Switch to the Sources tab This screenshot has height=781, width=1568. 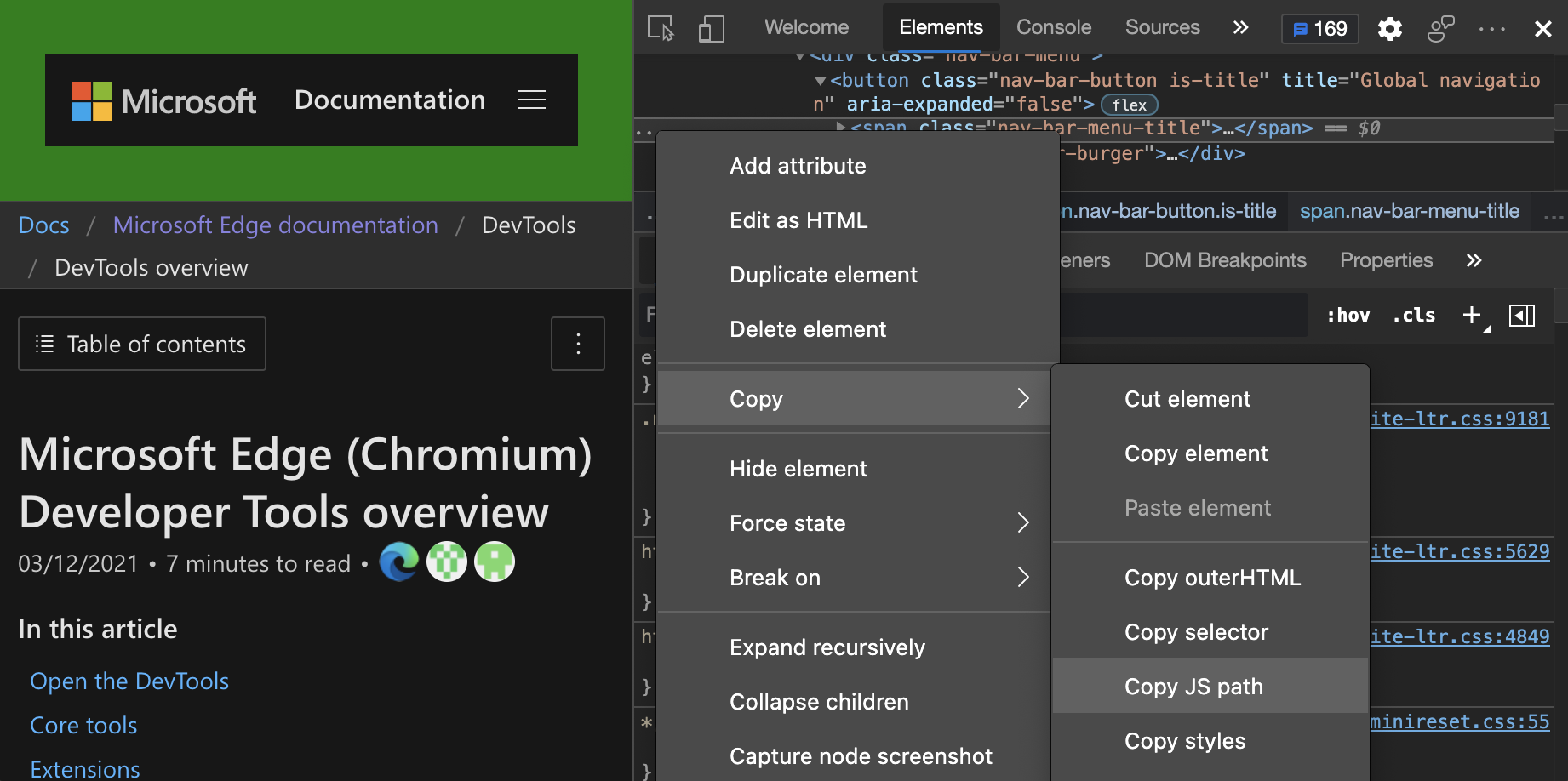click(x=1162, y=27)
